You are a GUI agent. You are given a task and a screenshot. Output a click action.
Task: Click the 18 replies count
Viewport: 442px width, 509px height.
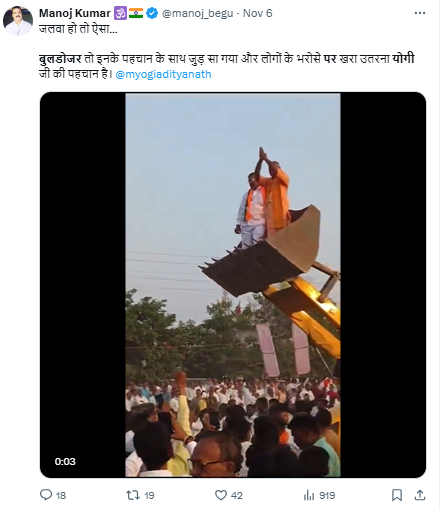click(x=61, y=495)
